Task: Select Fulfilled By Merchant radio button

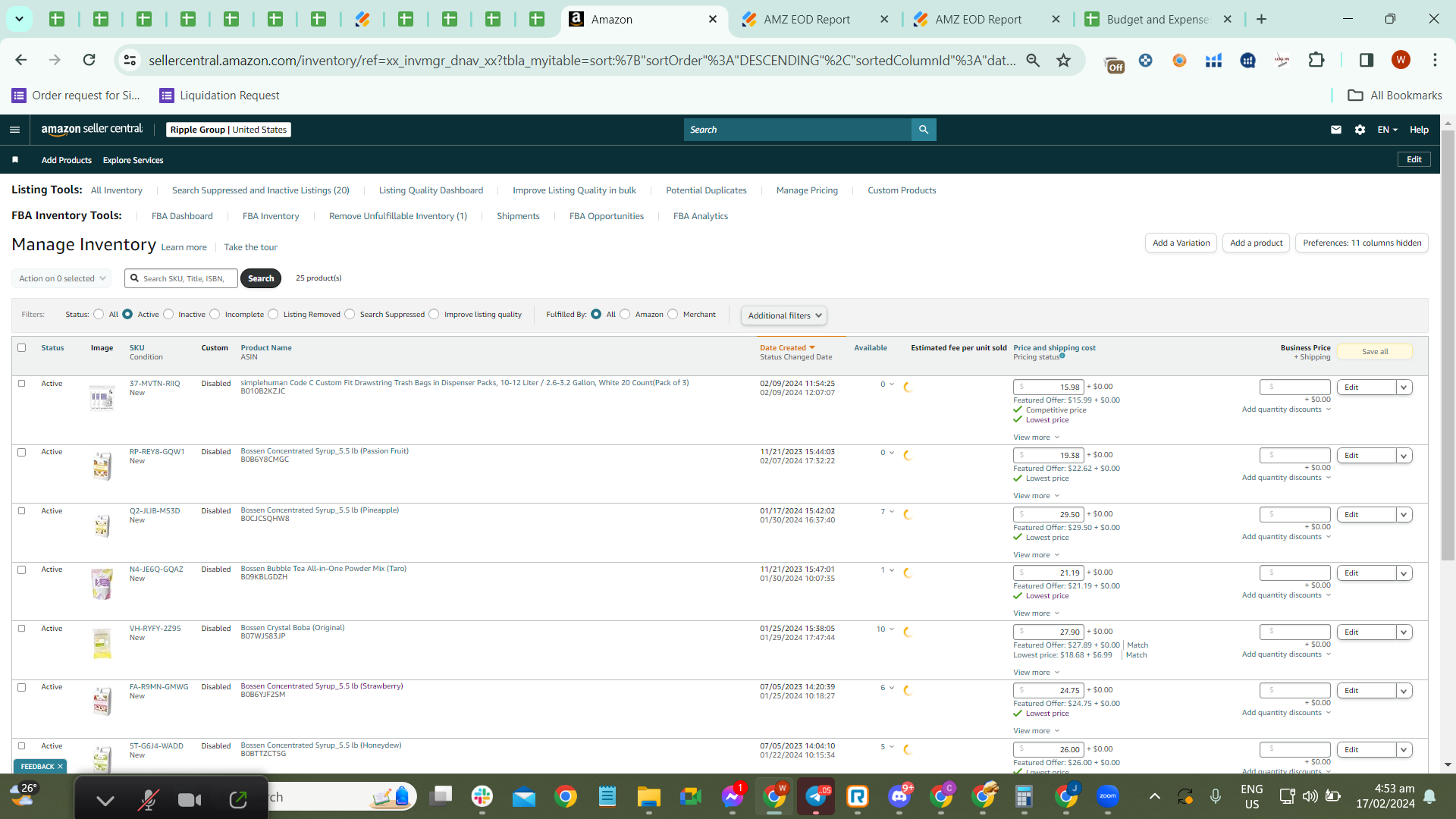Action: click(673, 315)
